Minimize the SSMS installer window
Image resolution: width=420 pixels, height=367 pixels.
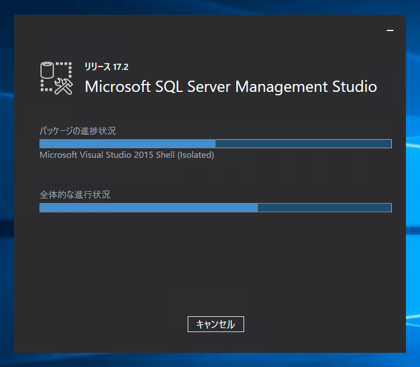coord(390,30)
